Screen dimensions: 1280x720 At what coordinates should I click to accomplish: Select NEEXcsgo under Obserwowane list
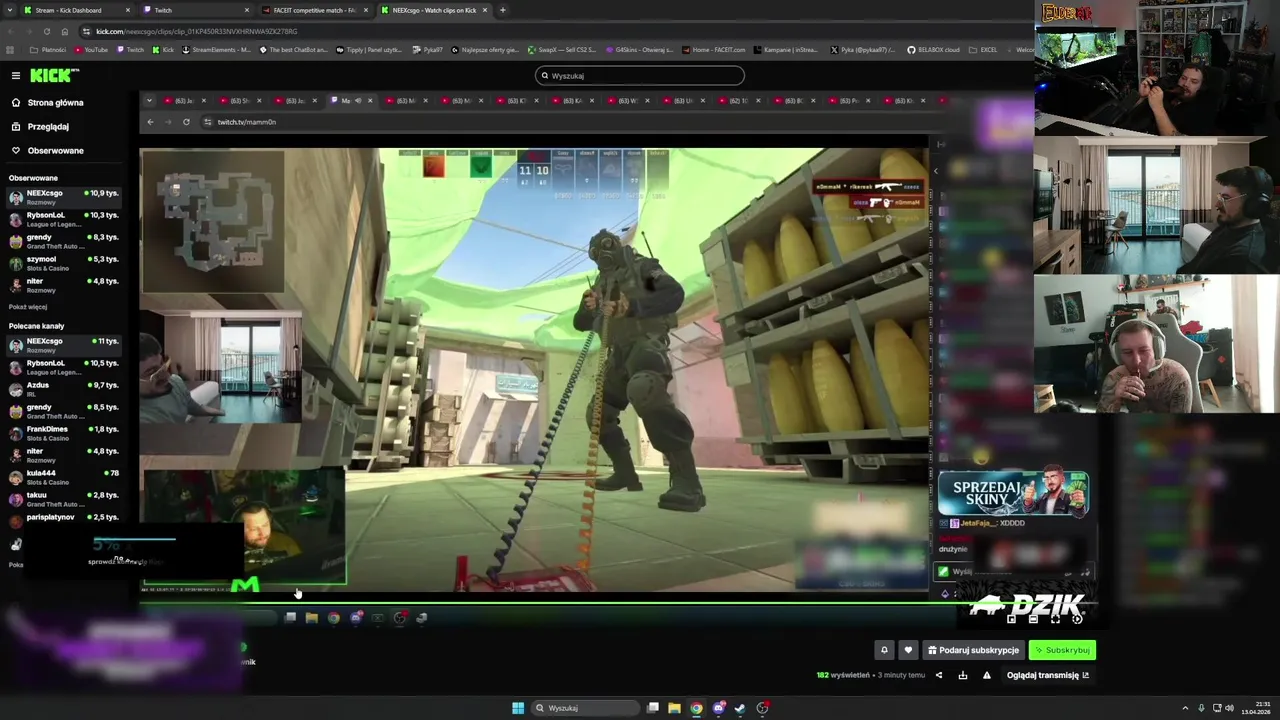(64, 197)
